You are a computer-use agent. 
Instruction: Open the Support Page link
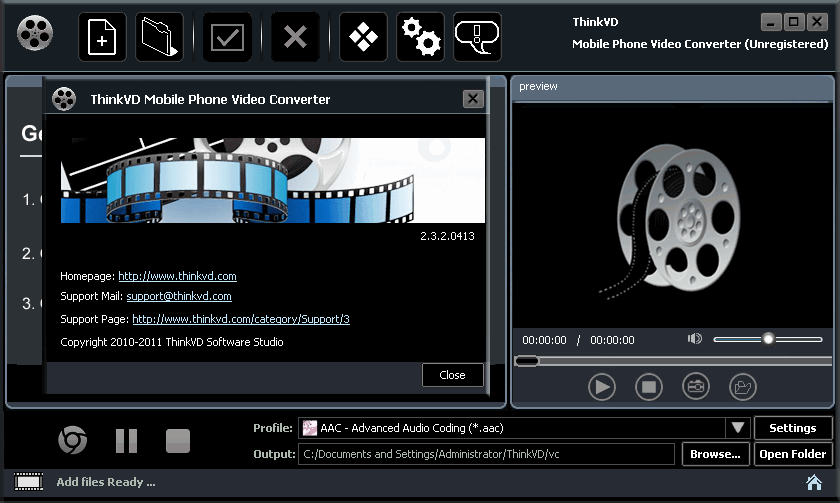[241, 319]
